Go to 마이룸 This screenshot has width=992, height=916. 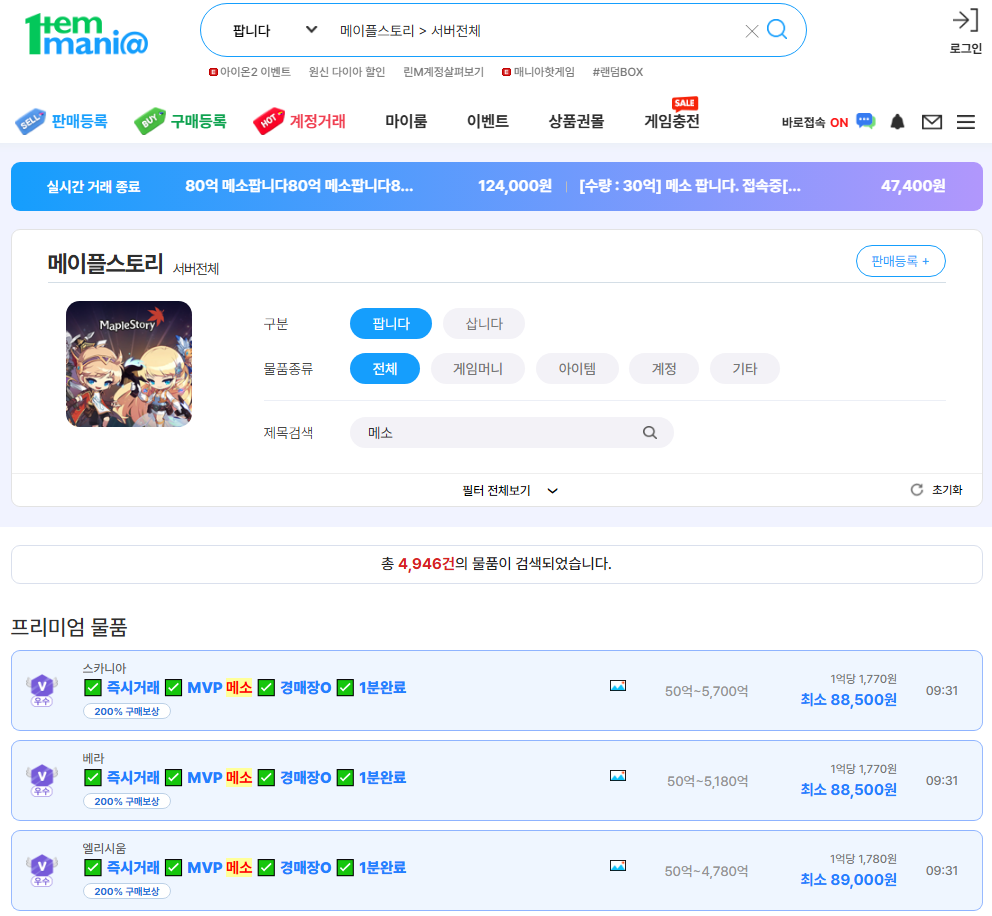tap(406, 121)
